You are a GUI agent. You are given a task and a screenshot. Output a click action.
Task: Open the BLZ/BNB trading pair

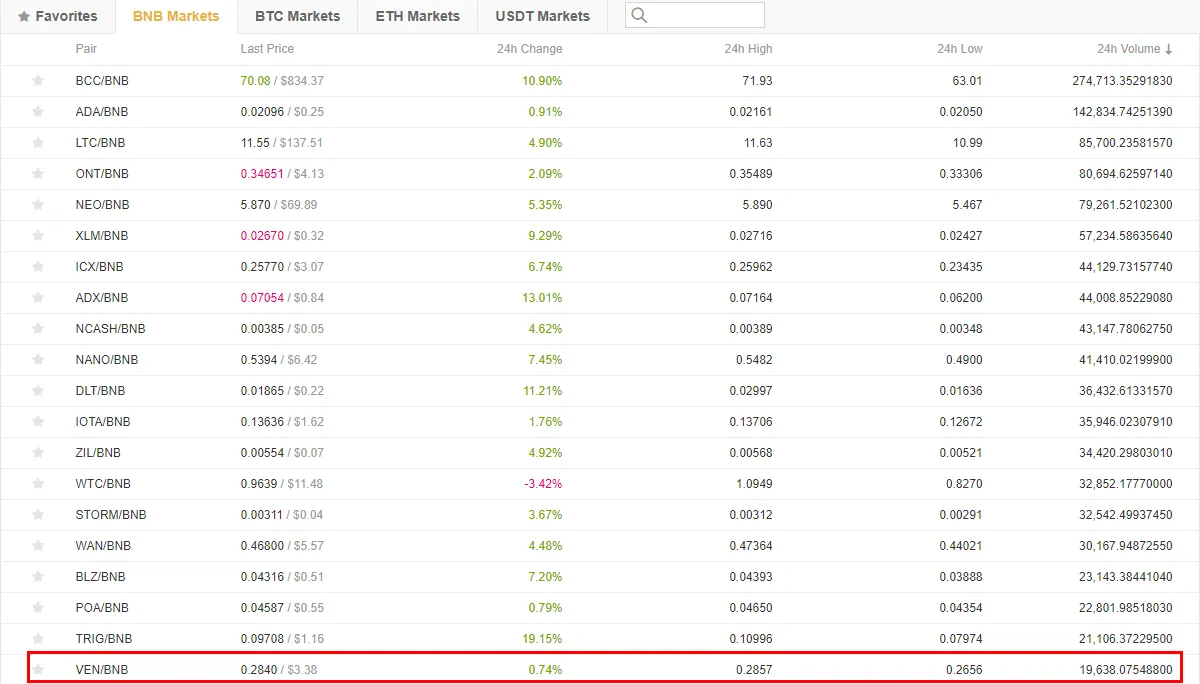(x=100, y=577)
